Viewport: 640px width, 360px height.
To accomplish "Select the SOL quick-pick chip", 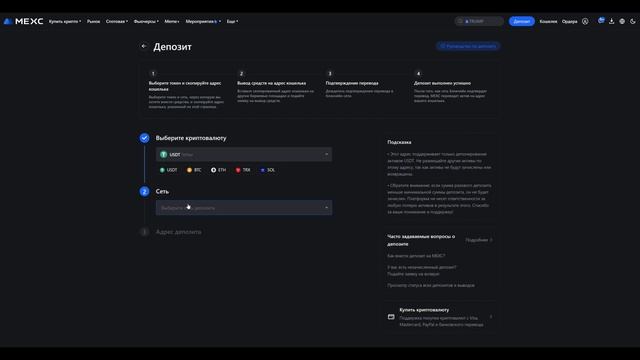I will [268, 170].
